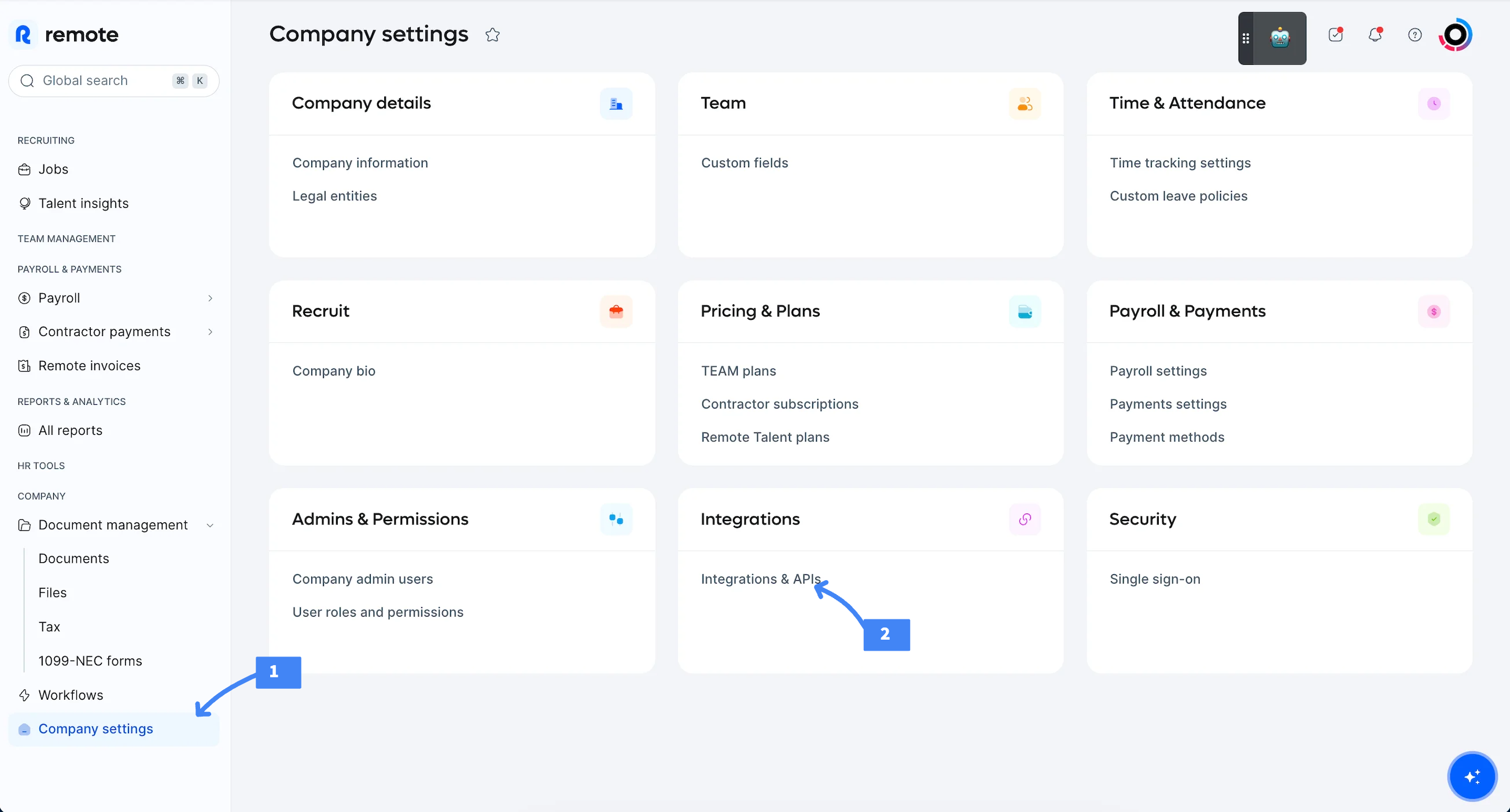Click the Security shield icon

click(1434, 519)
